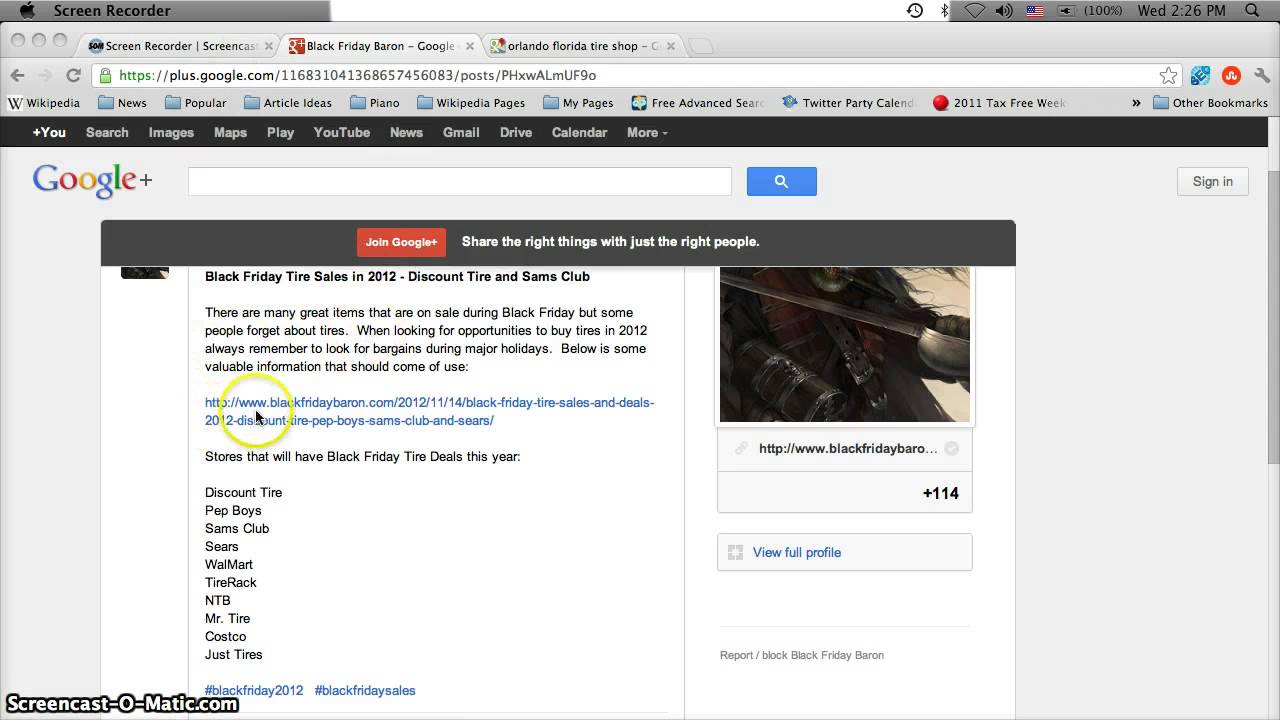Open the Screen Recorder app menu
The image size is (1280, 720).
(112, 11)
